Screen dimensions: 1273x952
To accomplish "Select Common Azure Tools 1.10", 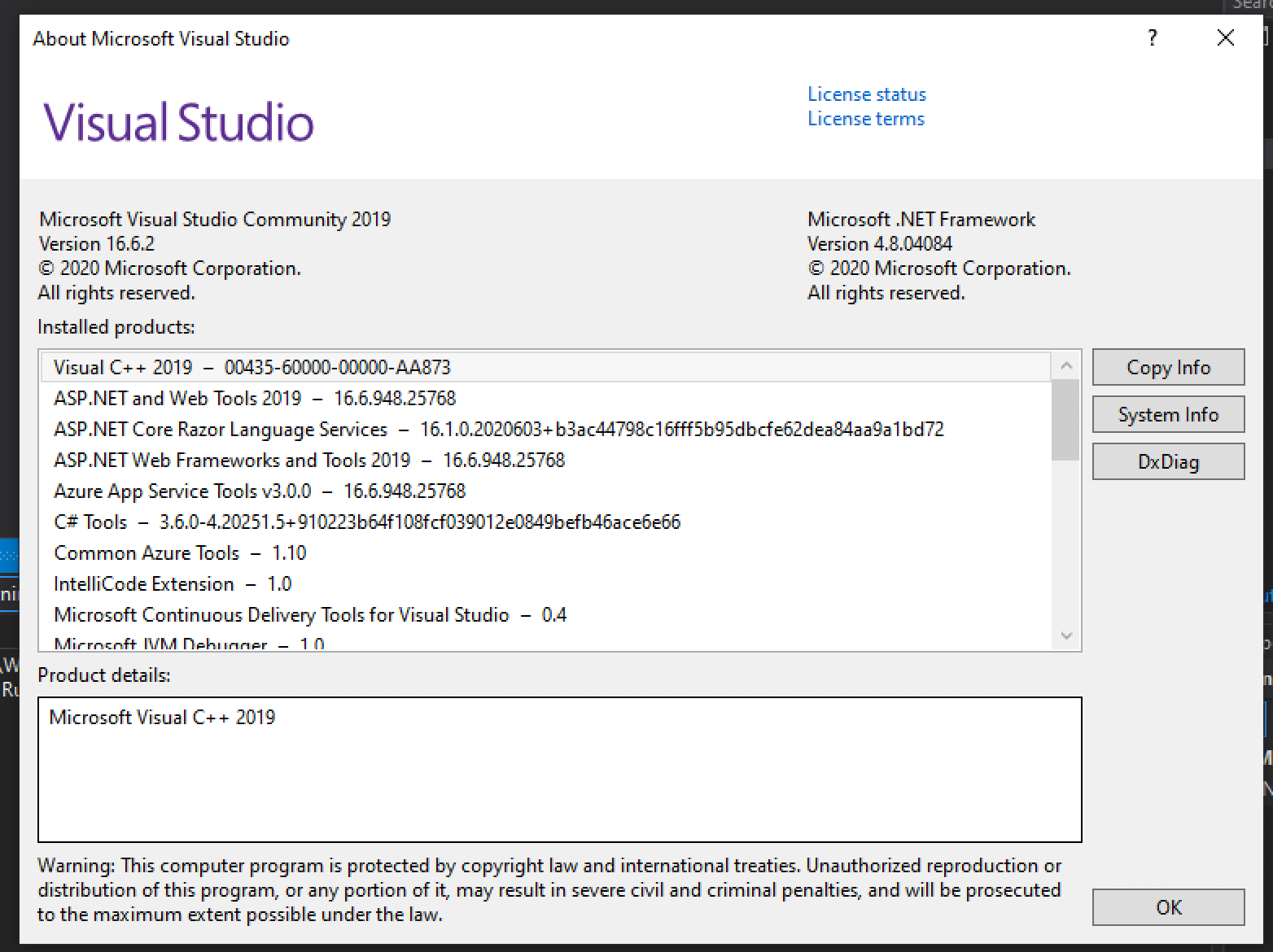I will [179, 552].
